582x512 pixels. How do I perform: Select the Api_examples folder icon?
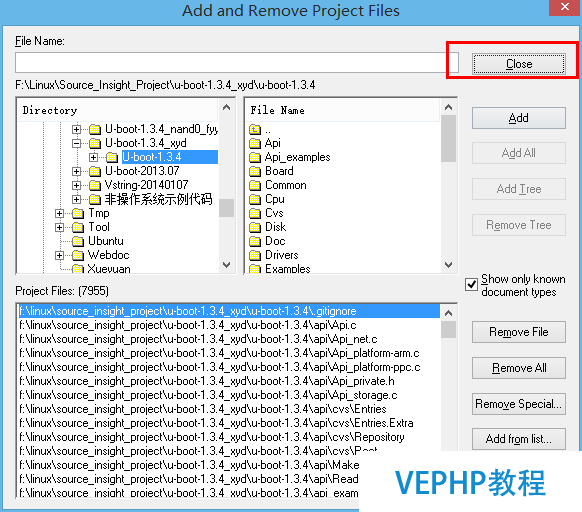[x=255, y=157]
